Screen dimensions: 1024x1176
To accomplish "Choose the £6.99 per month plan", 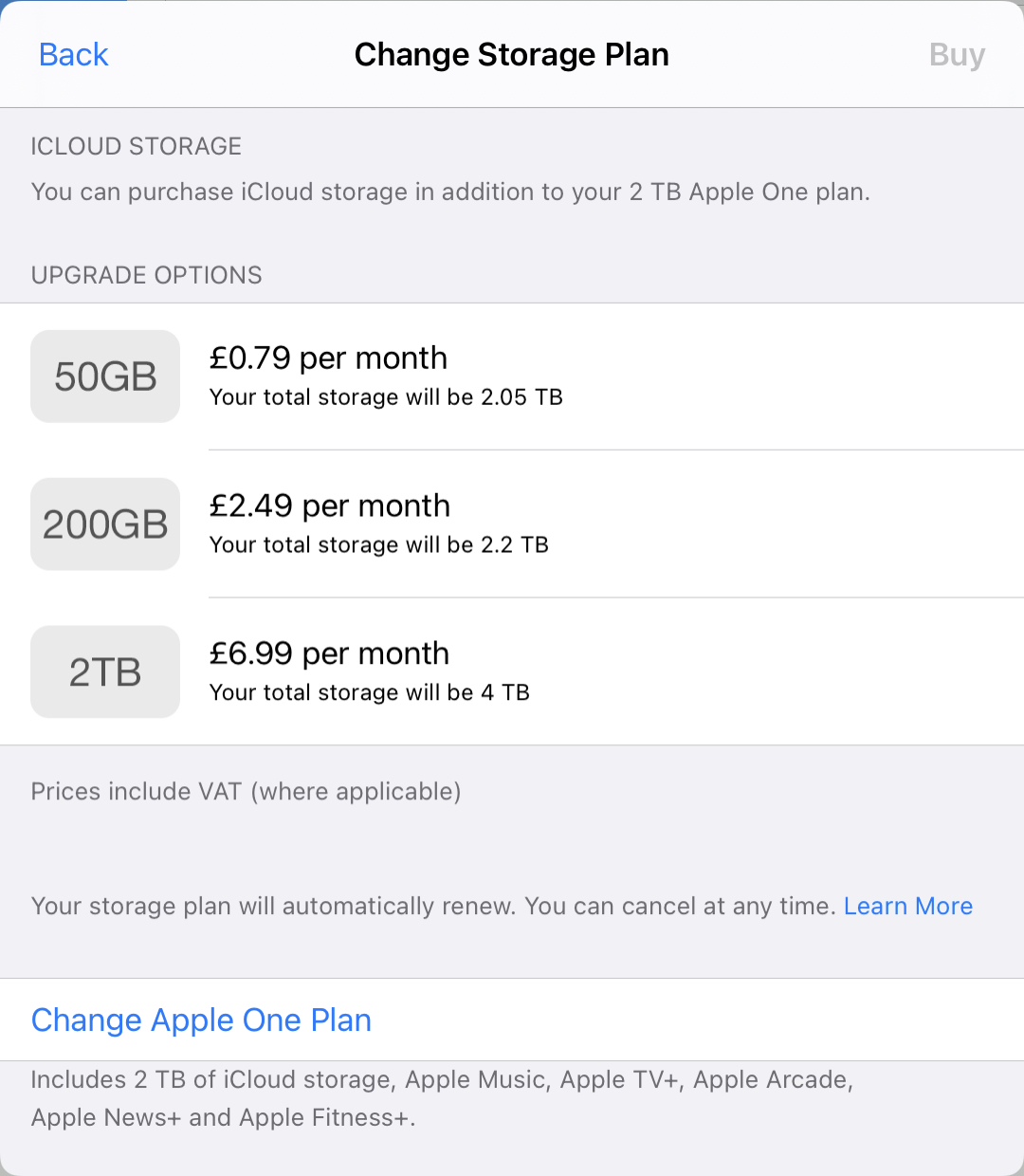I will (329, 654).
